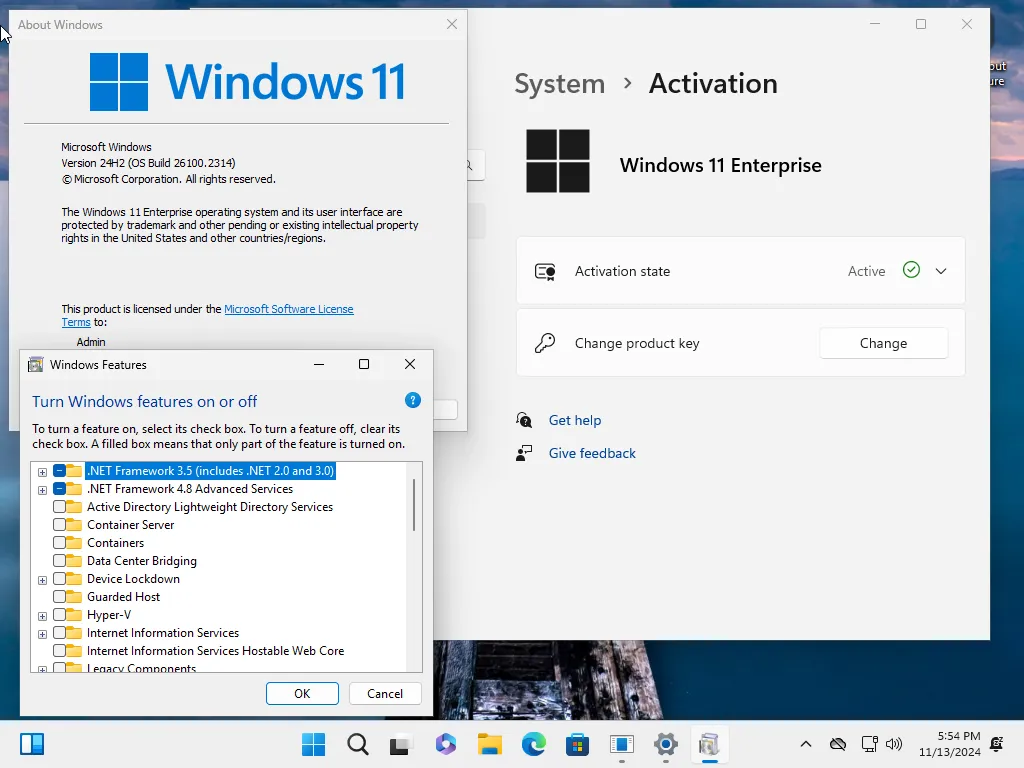Enable Device Lockdown checkbox
The image size is (1024, 768).
[x=59, y=579]
